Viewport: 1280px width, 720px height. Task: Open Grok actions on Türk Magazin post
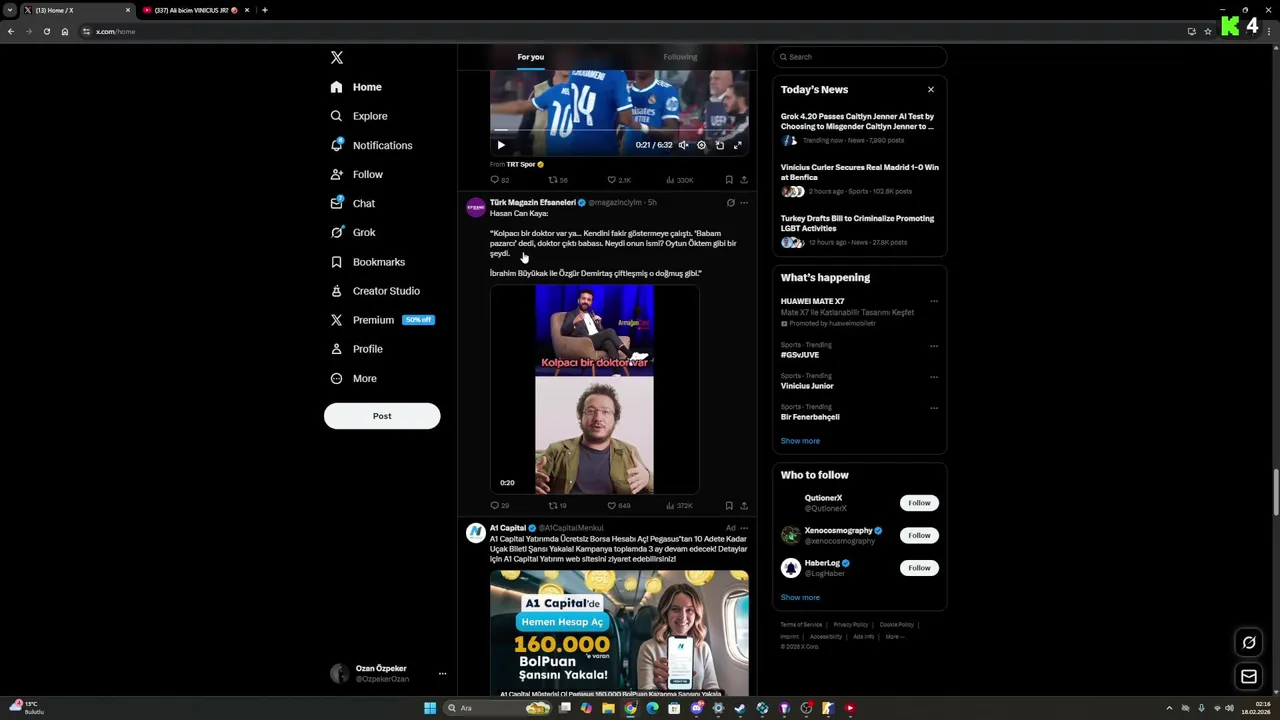click(x=730, y=203)
